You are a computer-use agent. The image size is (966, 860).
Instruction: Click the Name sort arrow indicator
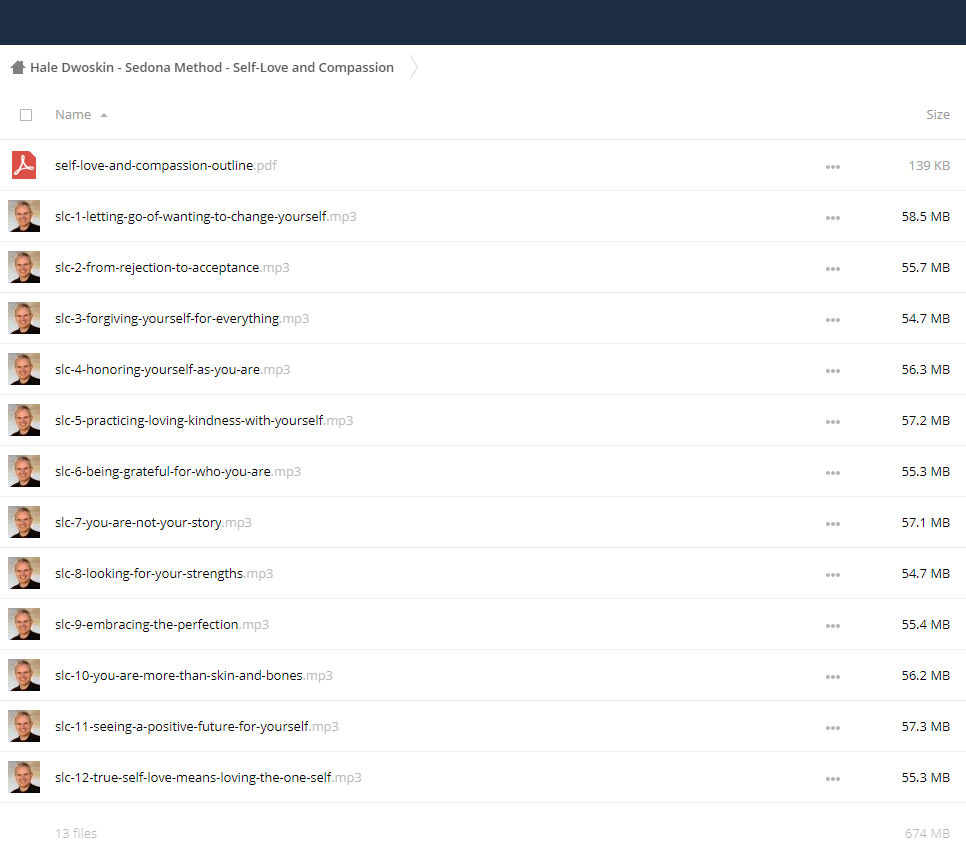click(x=104, y=115)
